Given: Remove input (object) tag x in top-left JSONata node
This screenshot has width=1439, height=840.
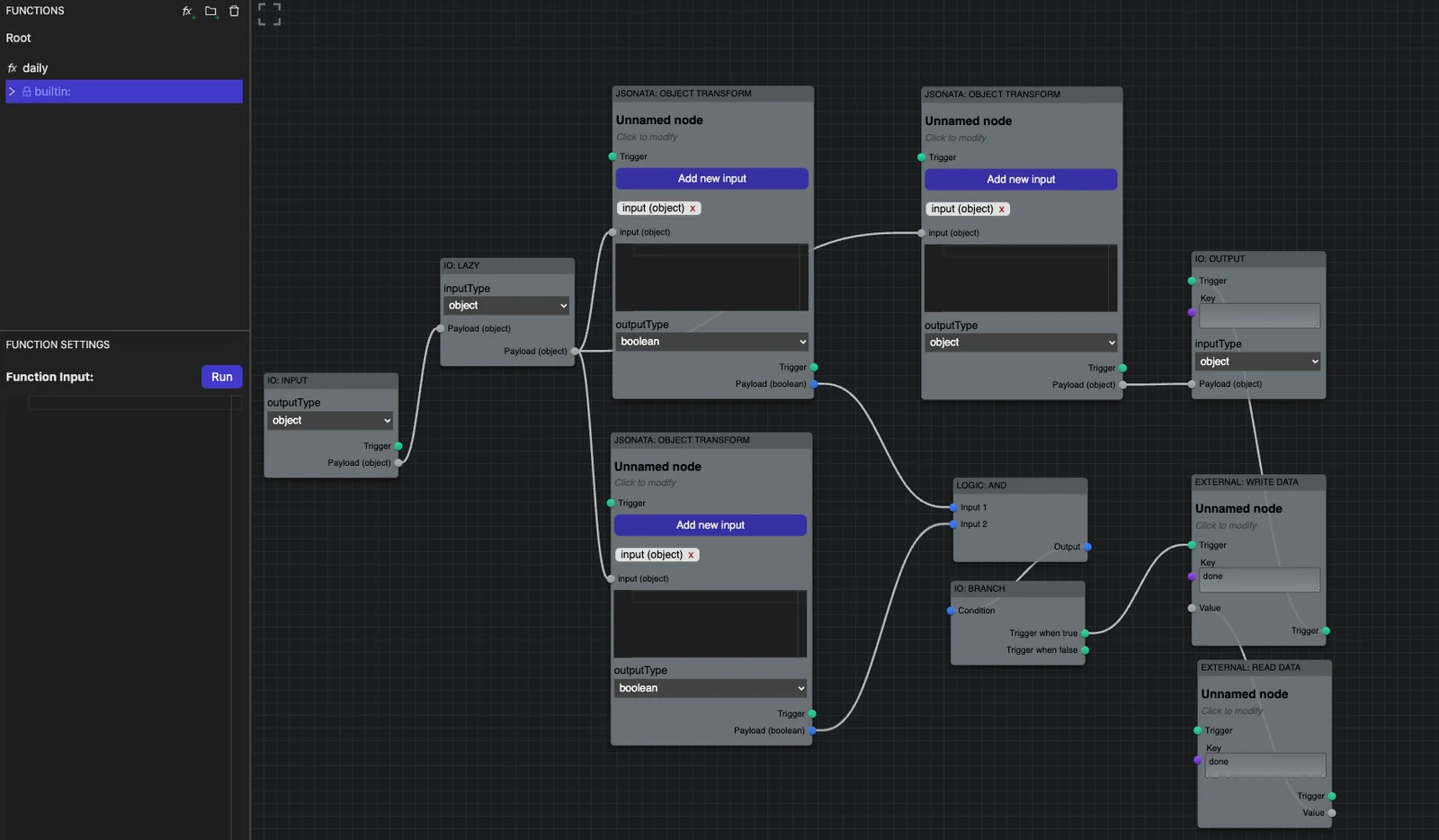Looking at the screenshot, I should 693,209.
